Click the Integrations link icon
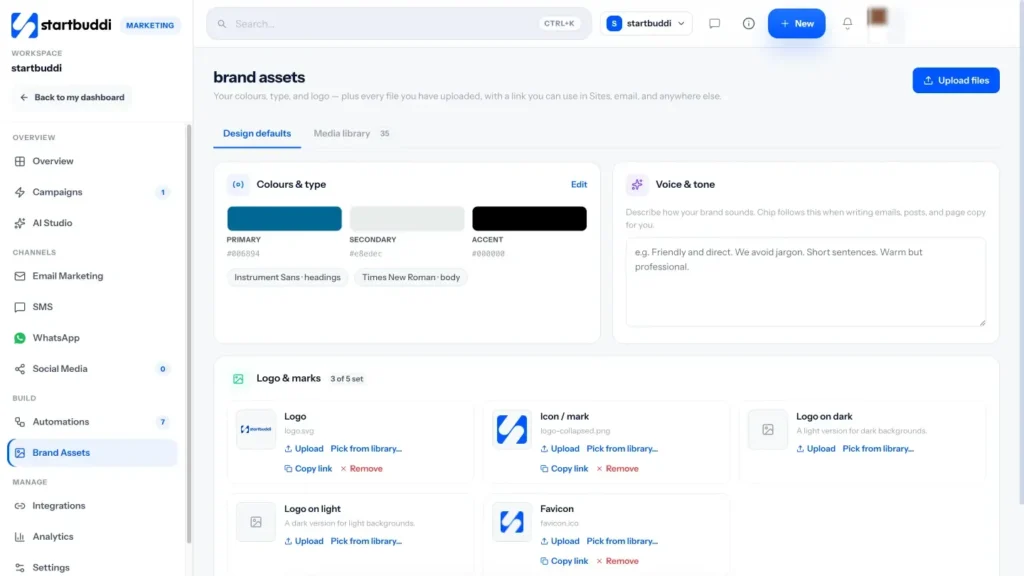Screen dimensions: 1024x576 click(20, 506)
